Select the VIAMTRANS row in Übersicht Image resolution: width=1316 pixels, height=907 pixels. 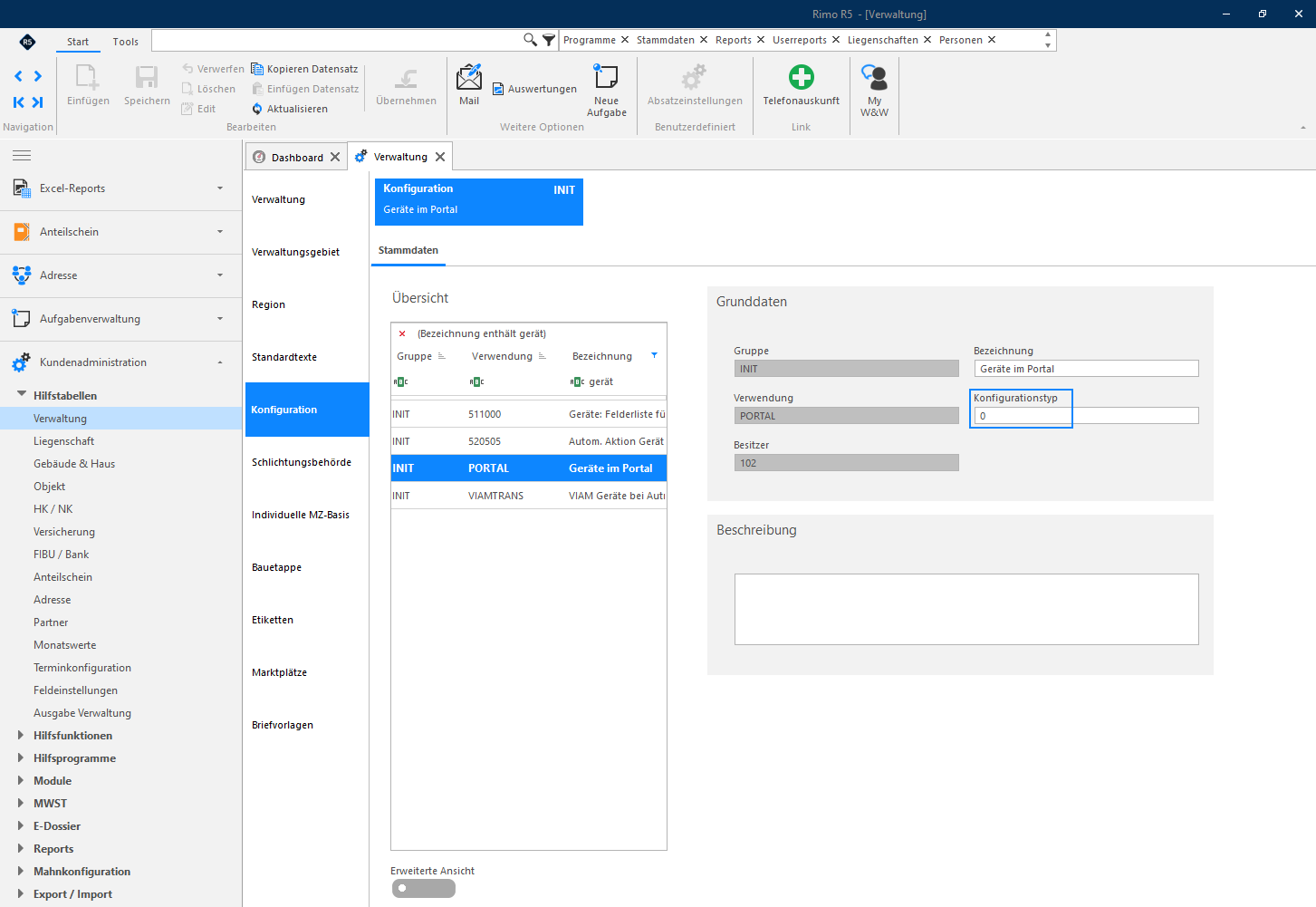529,496
